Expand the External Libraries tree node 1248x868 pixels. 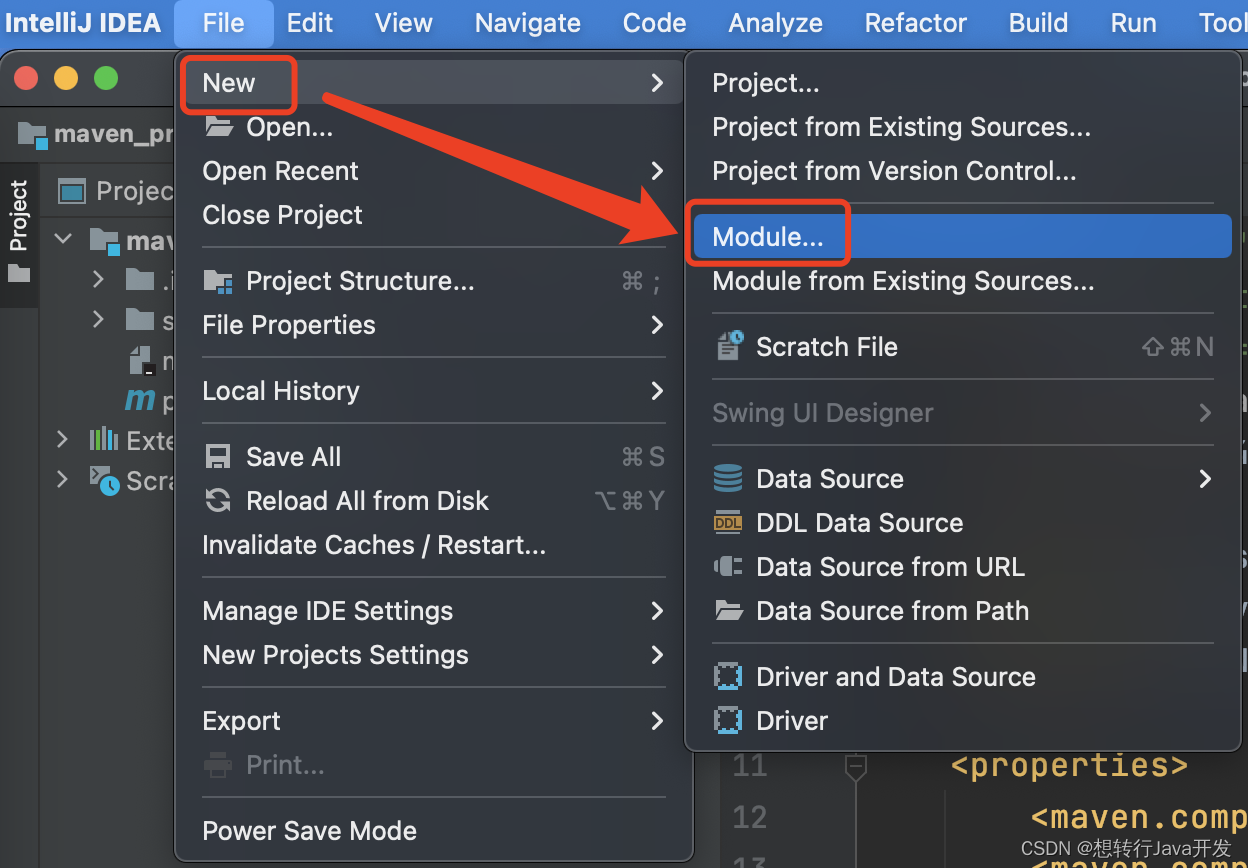(x=62, y=439)
